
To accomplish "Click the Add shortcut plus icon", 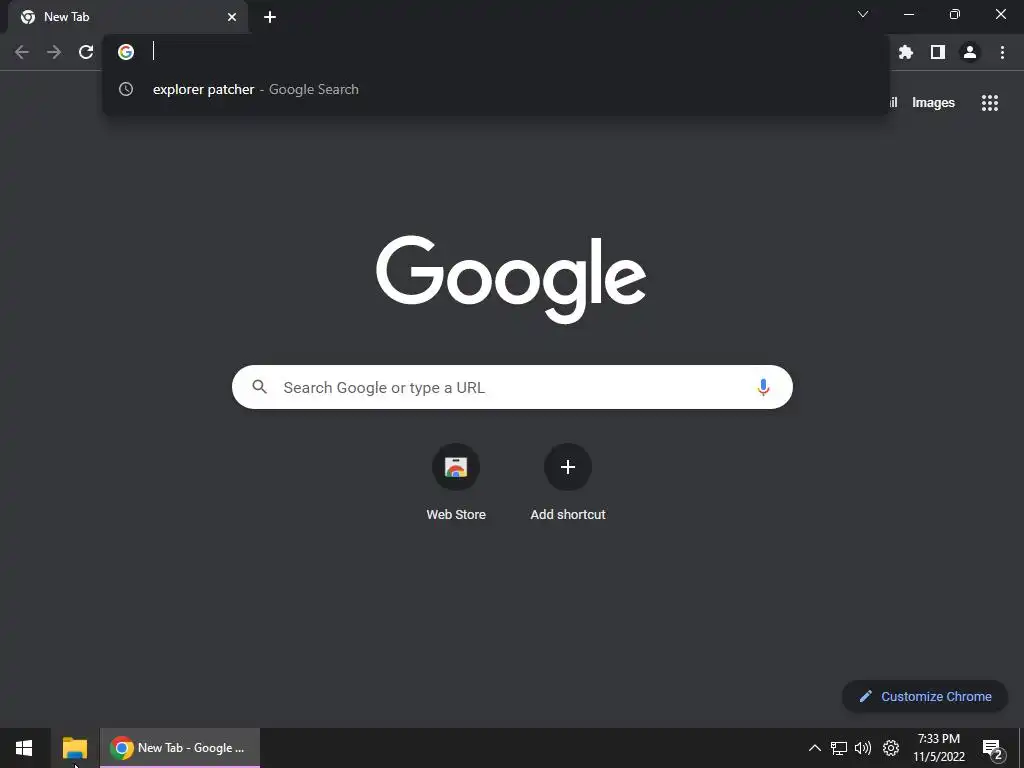I will click(x=568, y=467).
